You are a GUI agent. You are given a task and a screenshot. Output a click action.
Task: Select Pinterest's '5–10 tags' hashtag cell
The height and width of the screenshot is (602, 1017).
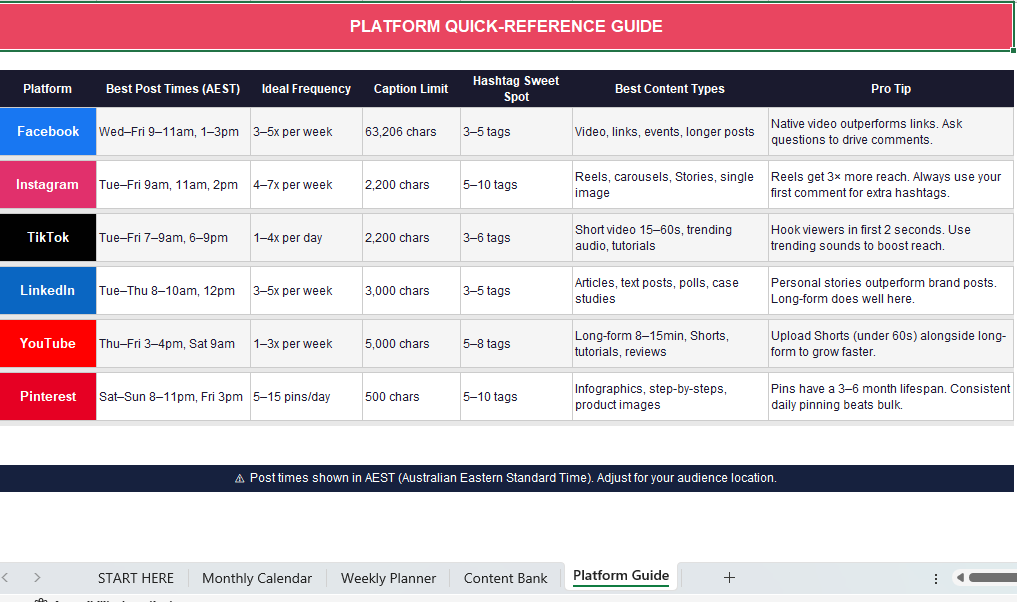[x=516, y=396]
